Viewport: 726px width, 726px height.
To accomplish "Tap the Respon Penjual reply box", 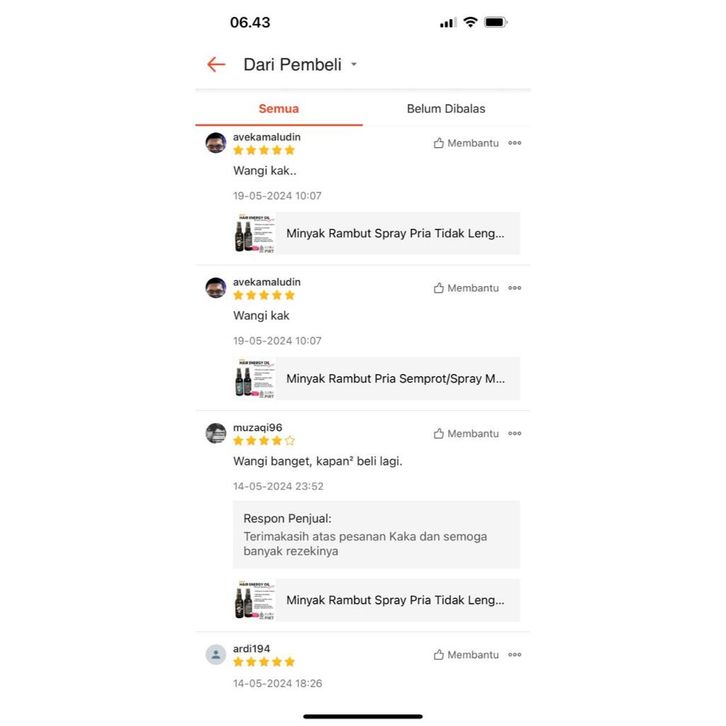I will 376,535.
